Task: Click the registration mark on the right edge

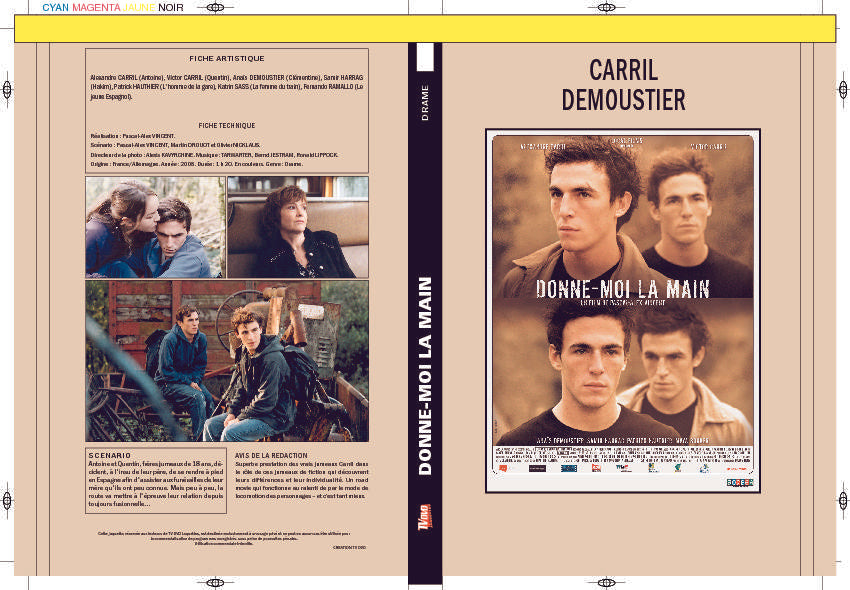Action: pyautogui.click(x=842, y=88)
